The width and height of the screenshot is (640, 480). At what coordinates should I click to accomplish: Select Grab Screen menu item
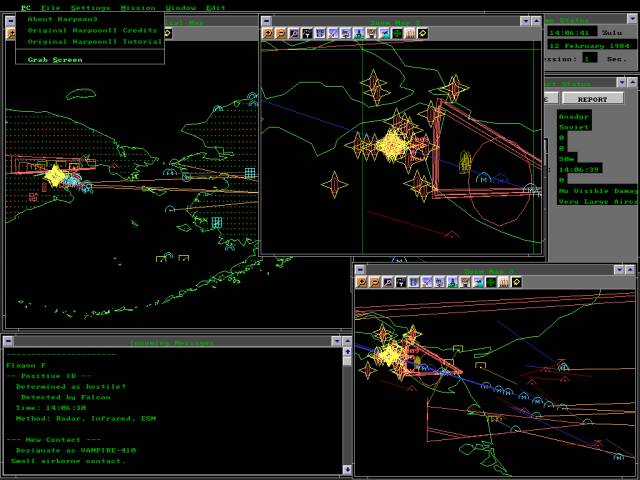pyautogui.click(x=55, y=60)
